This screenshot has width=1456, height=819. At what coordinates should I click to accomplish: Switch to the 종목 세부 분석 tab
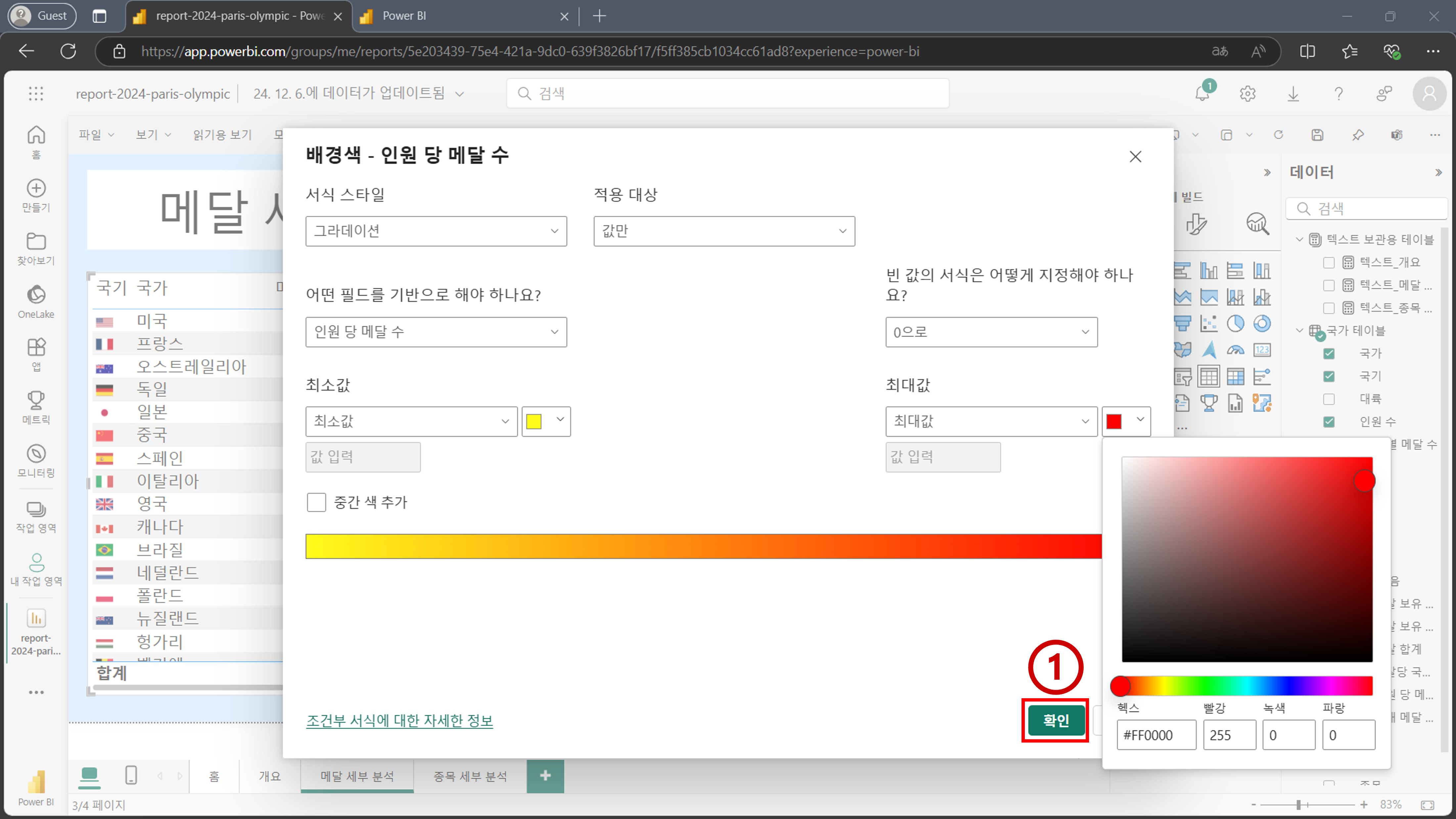(470, 776)
